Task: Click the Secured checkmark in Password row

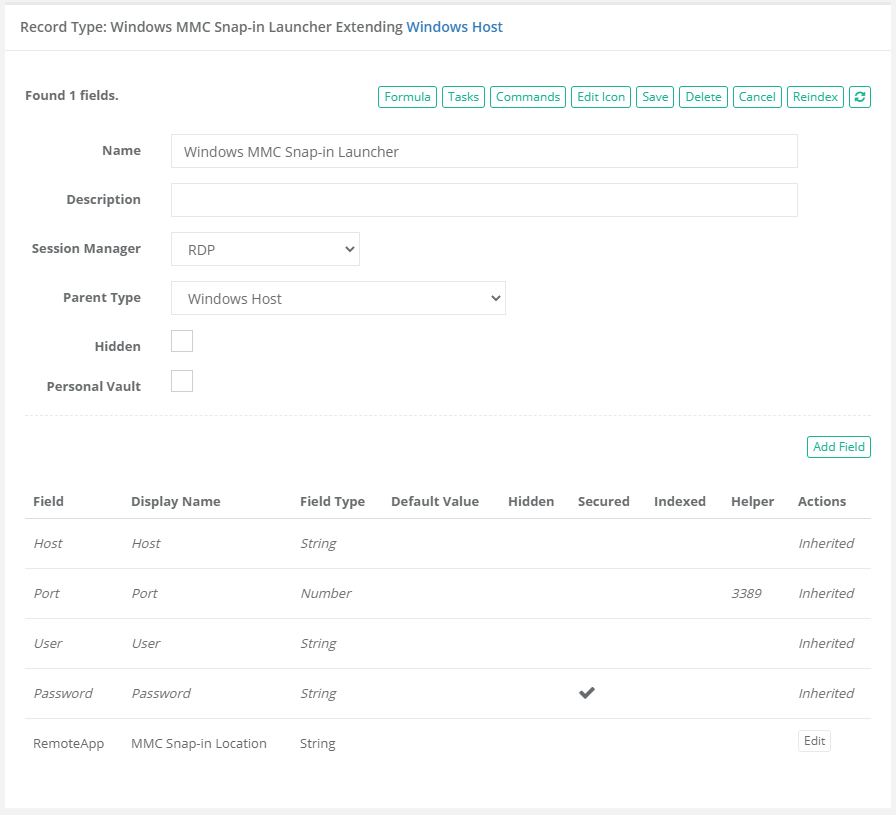Action: coord(587,693)
